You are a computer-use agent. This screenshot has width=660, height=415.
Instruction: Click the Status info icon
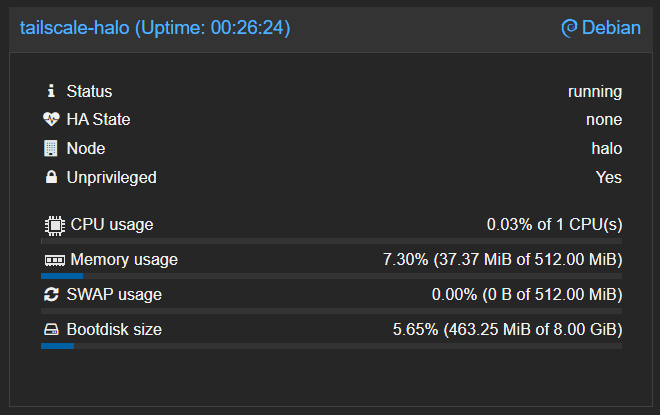click(x=51, y=92)
